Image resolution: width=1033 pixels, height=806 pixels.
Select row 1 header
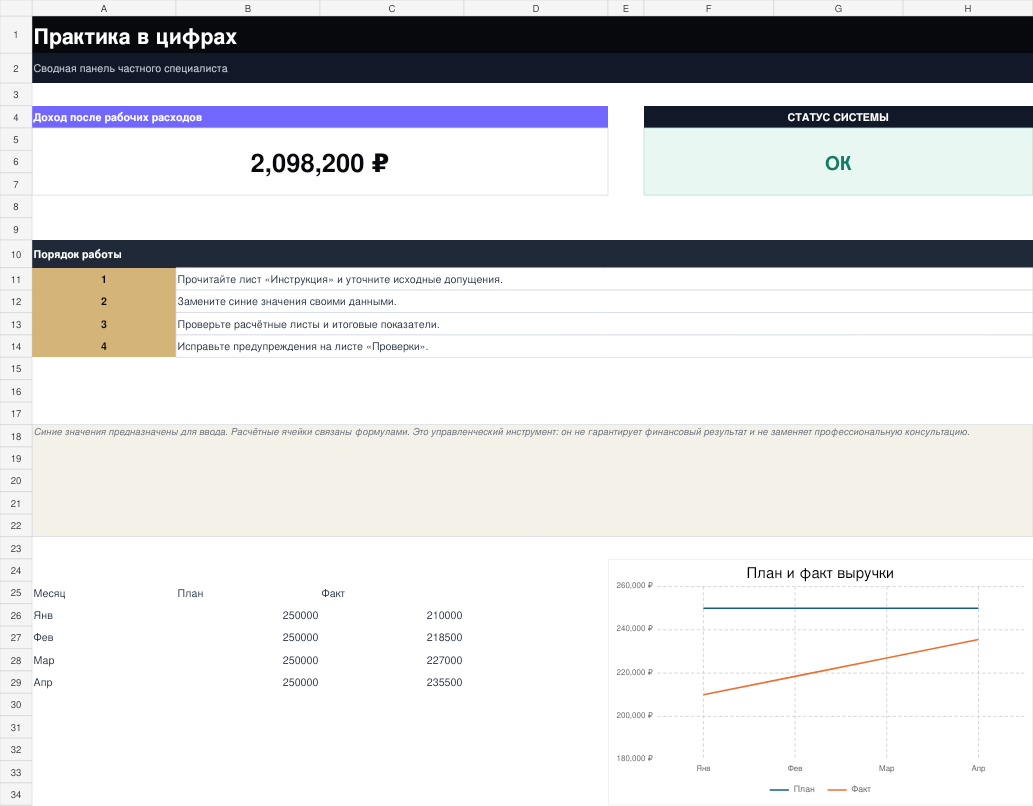click(16, 35)
